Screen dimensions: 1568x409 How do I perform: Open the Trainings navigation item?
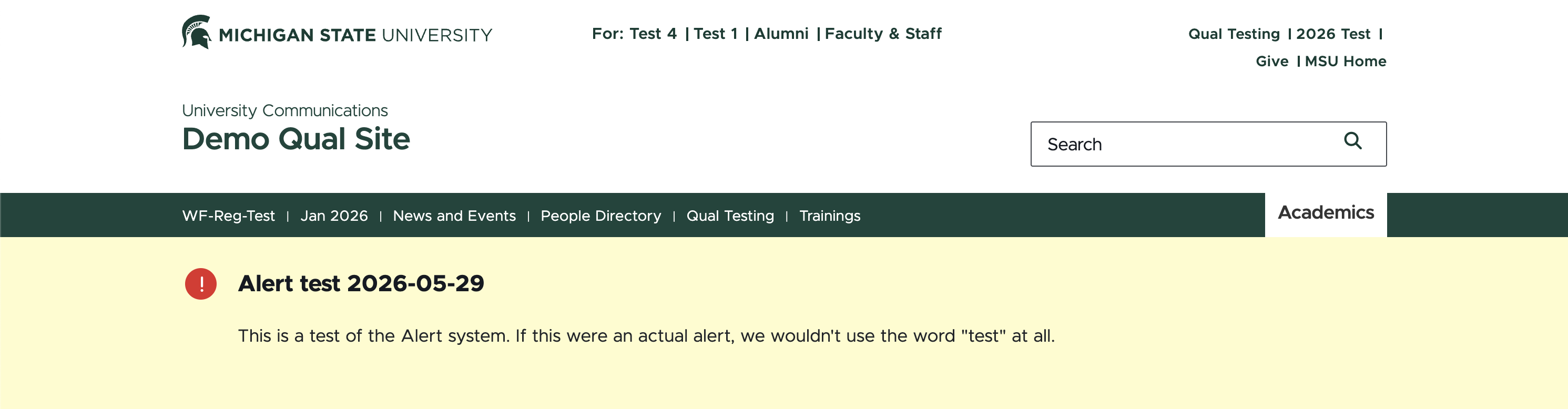click(830, 216)
